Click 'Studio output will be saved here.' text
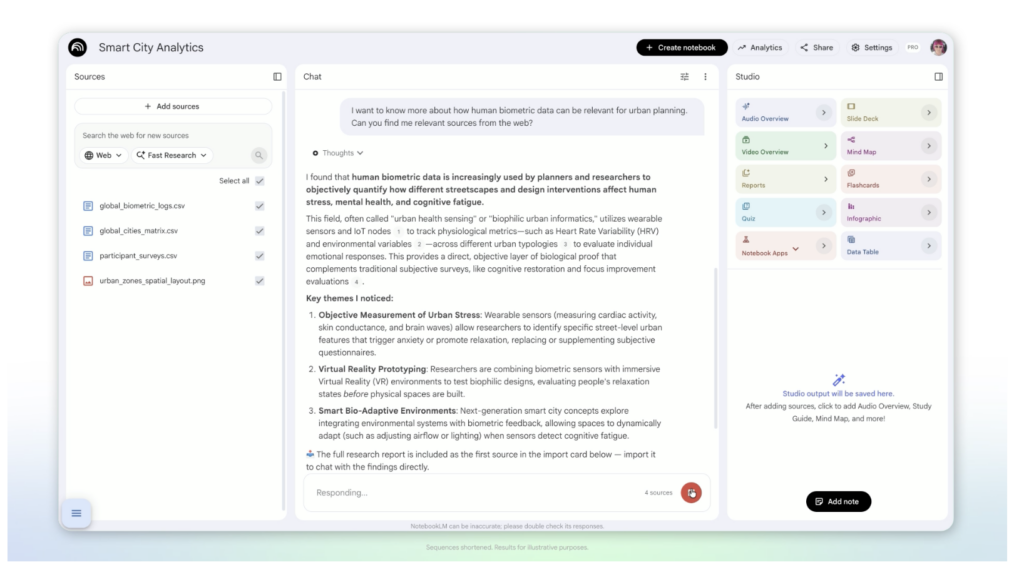This screenshot has width=1024, height=567. (839, 393)
